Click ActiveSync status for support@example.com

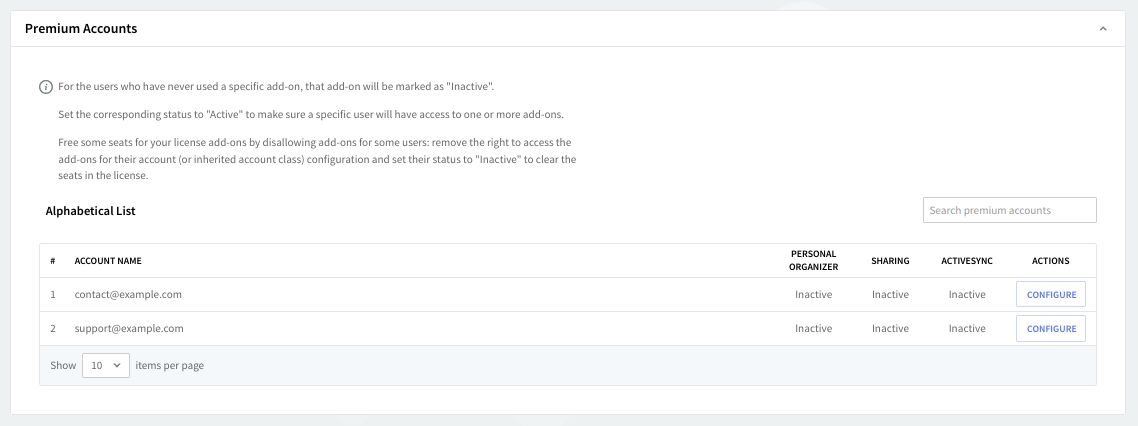coord(967,329)
